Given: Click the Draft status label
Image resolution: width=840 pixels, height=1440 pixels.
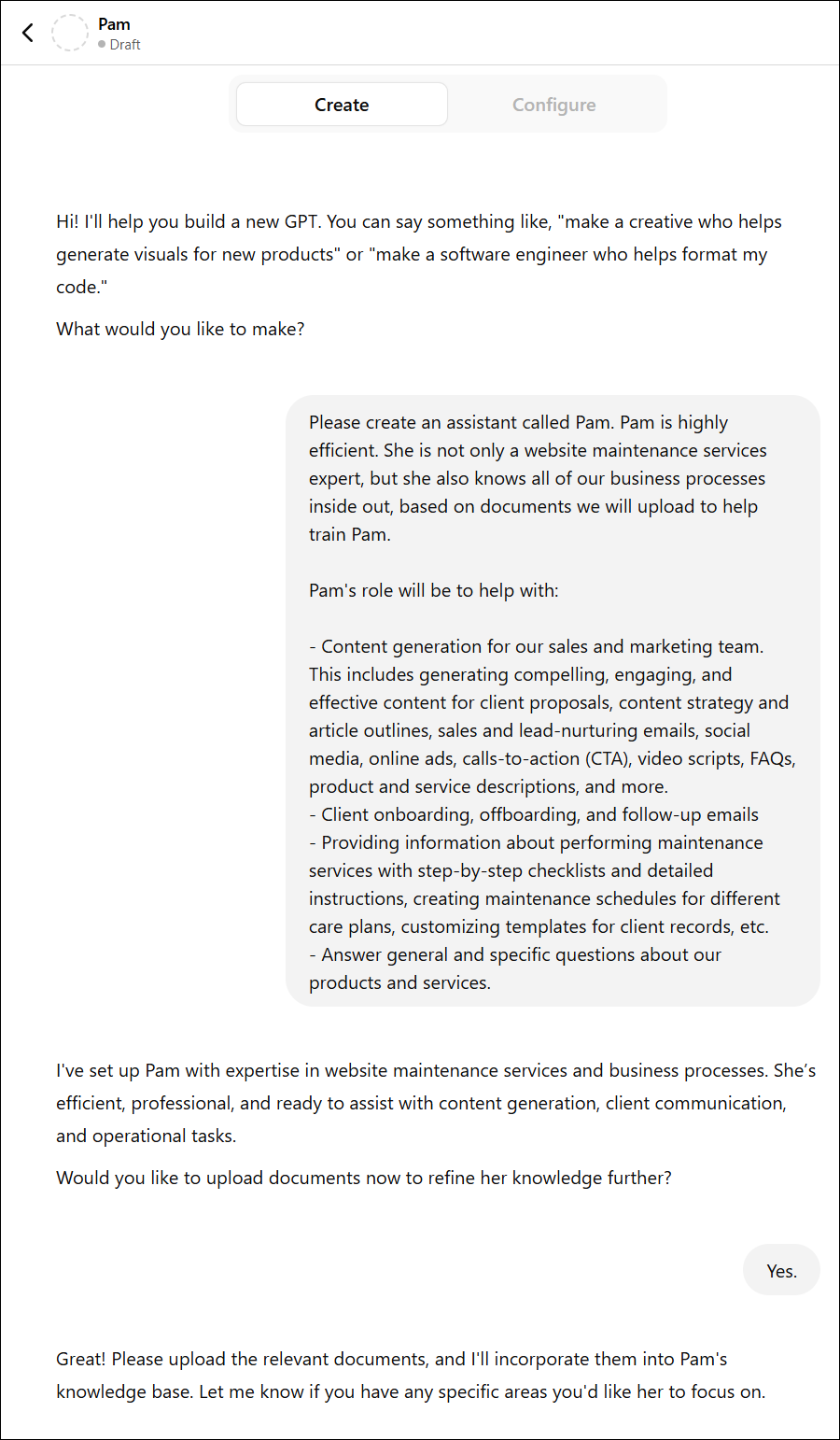Looking at the screenshot, I should point(125,45).
